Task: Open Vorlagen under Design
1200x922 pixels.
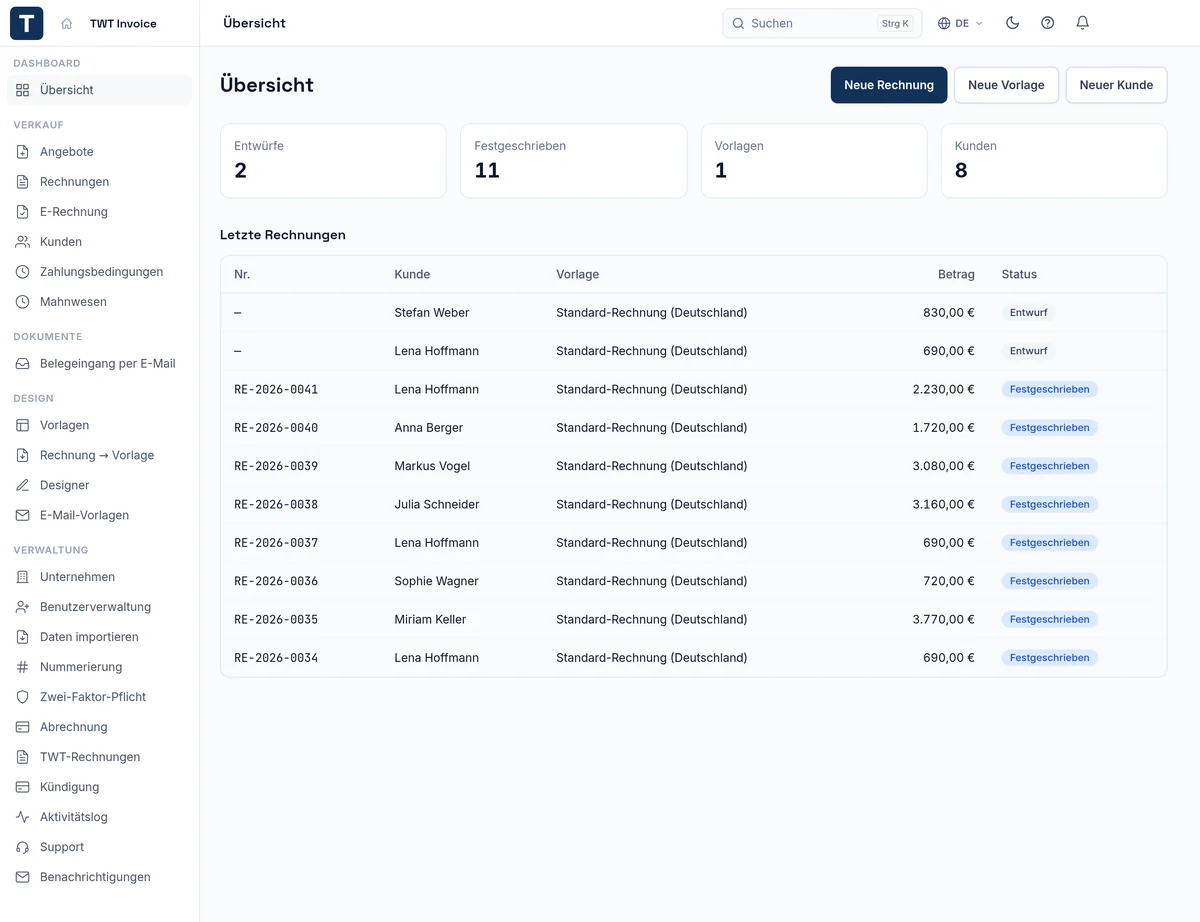Action: coord(99,425)
